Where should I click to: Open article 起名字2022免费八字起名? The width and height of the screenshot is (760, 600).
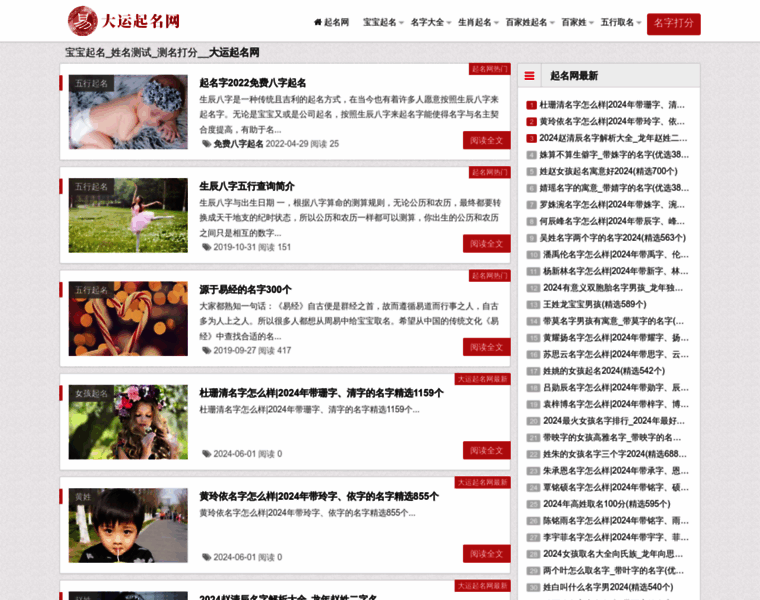coord(253,83)
